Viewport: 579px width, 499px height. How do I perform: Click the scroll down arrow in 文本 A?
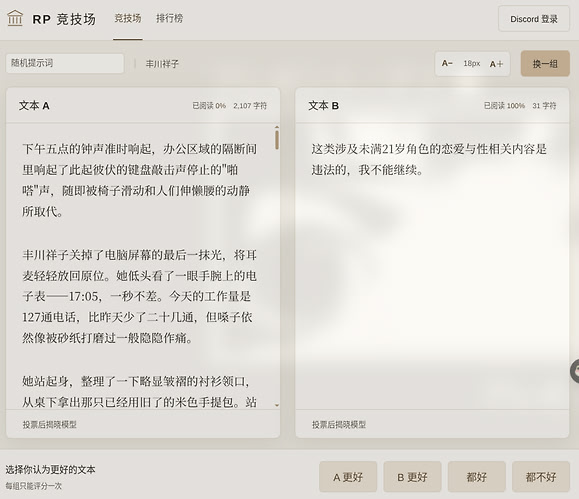(277, 405)
